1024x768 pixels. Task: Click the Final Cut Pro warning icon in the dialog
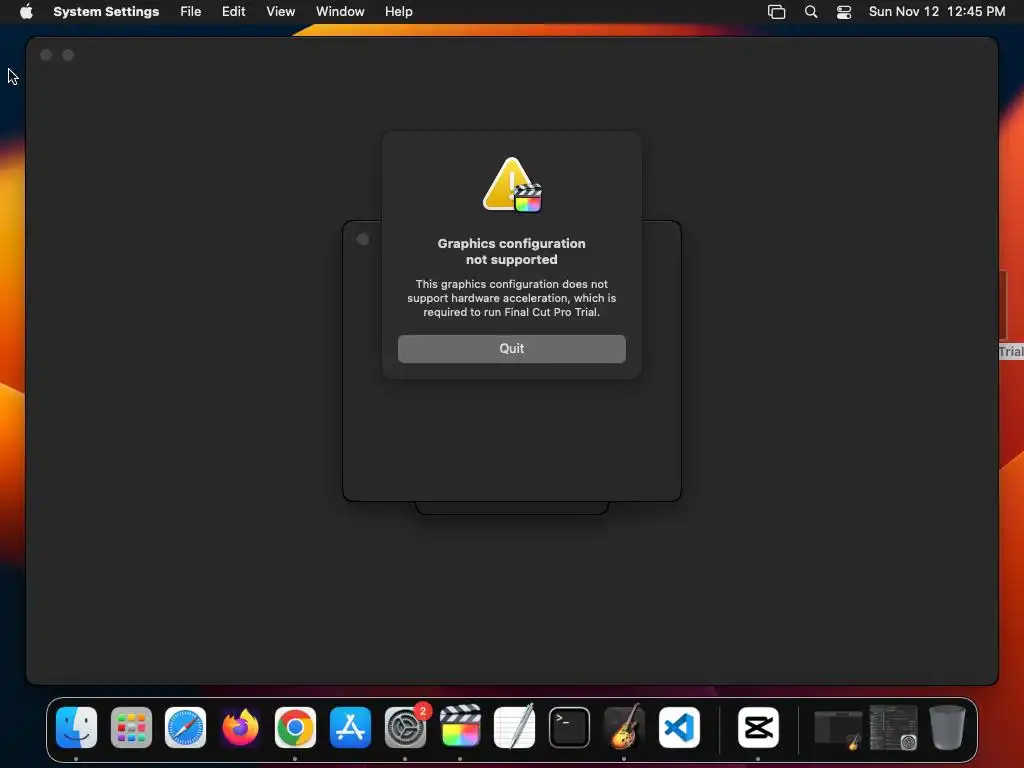click(511, 185)
